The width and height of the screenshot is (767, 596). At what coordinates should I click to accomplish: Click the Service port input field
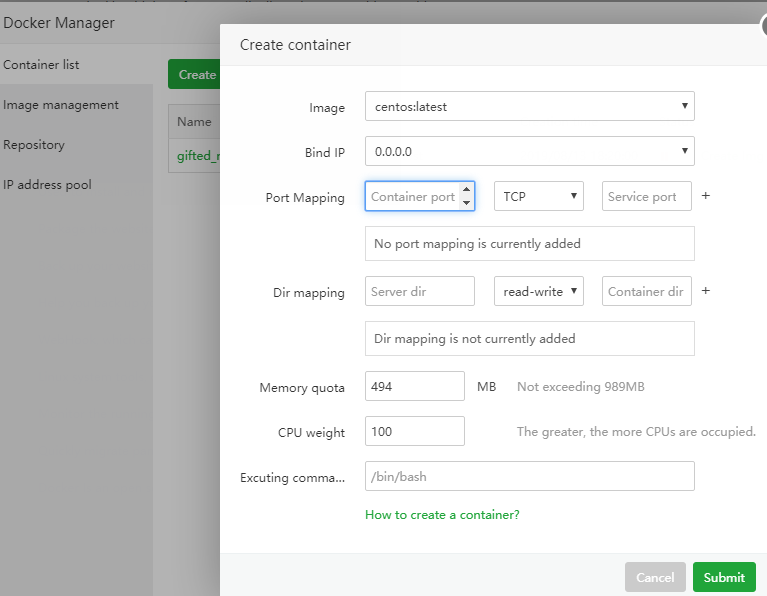pyautogui.click(x=646, y=197)
